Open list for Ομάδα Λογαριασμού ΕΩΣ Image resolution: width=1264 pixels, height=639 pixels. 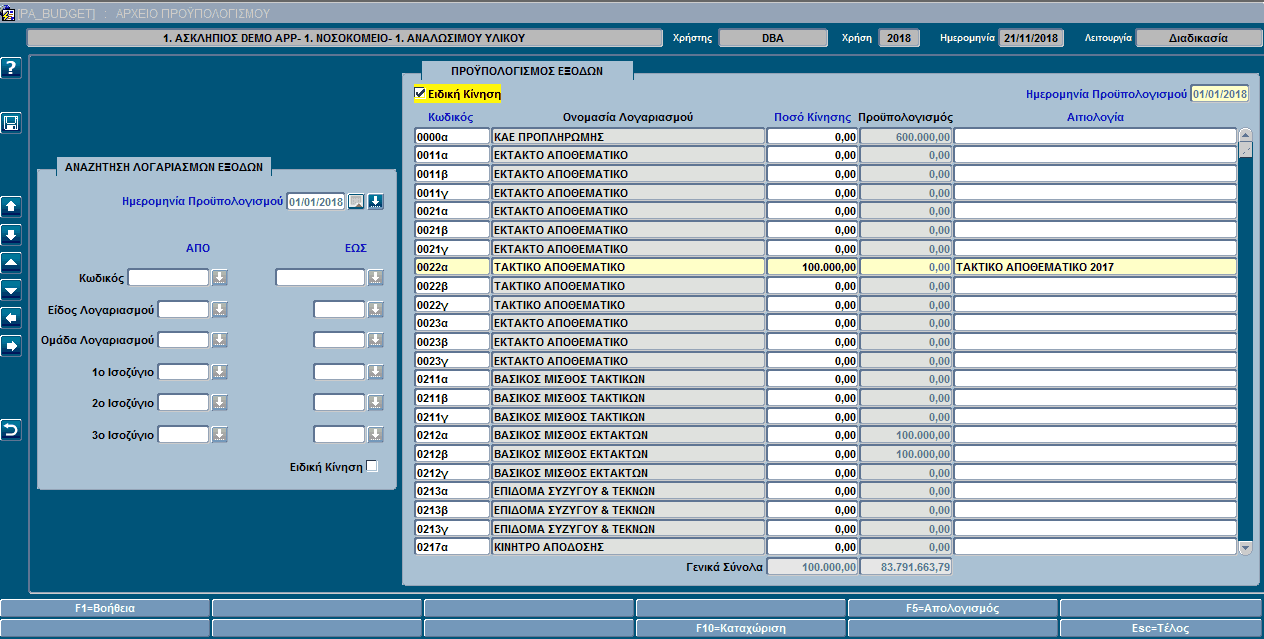pyautogui.click(x=376, y=340)
